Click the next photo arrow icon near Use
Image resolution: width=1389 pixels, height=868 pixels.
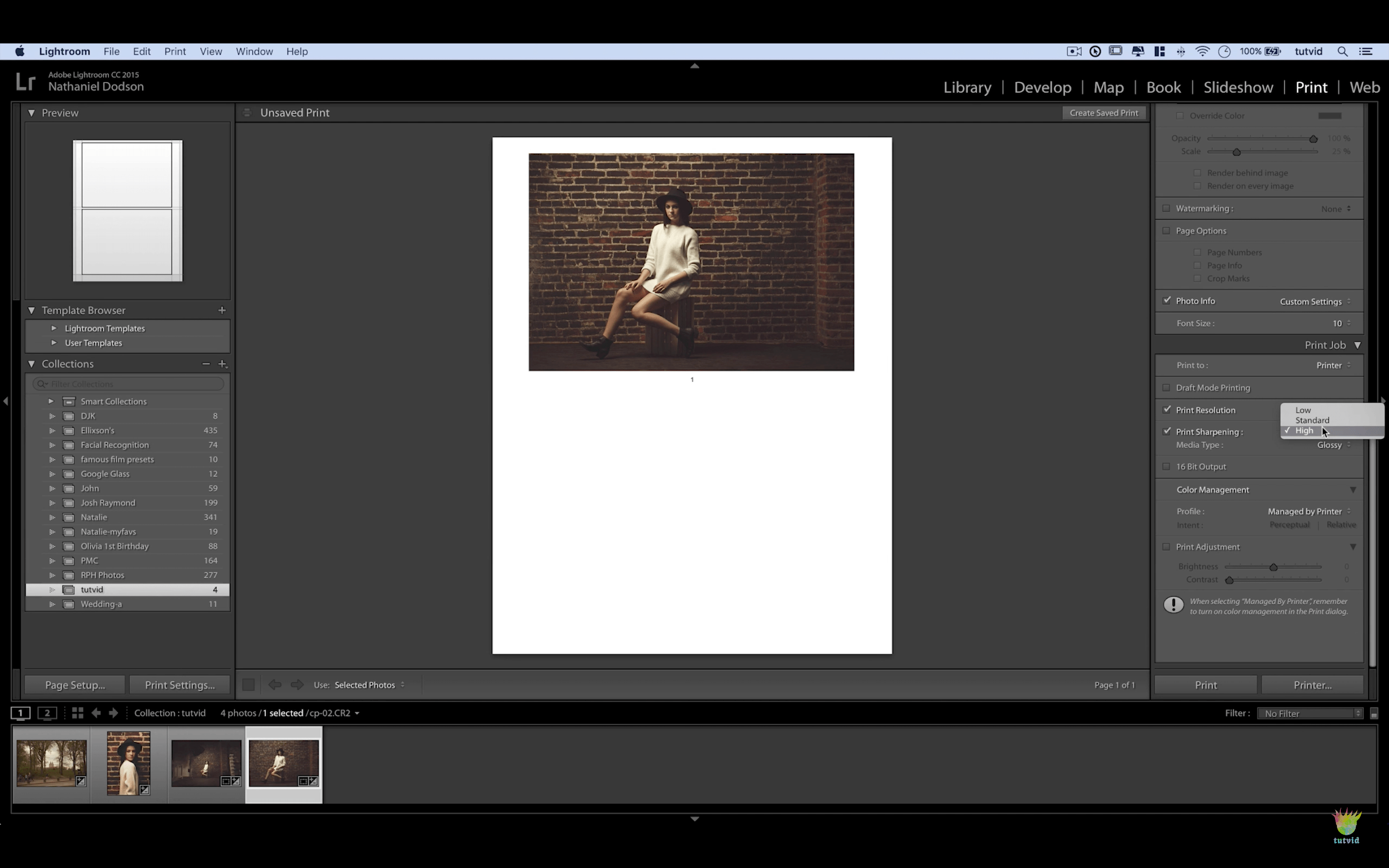coord(297,684)
